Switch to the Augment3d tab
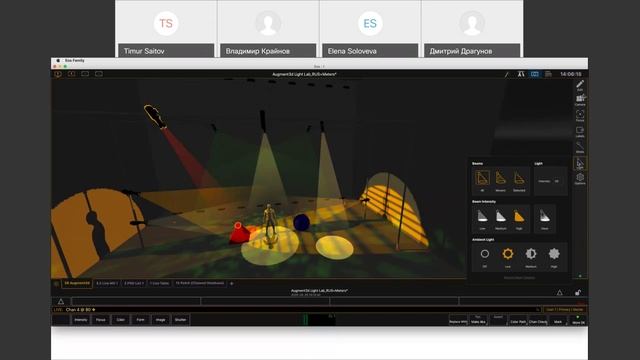This screenshot has width=640, height=360. (77, 283)
